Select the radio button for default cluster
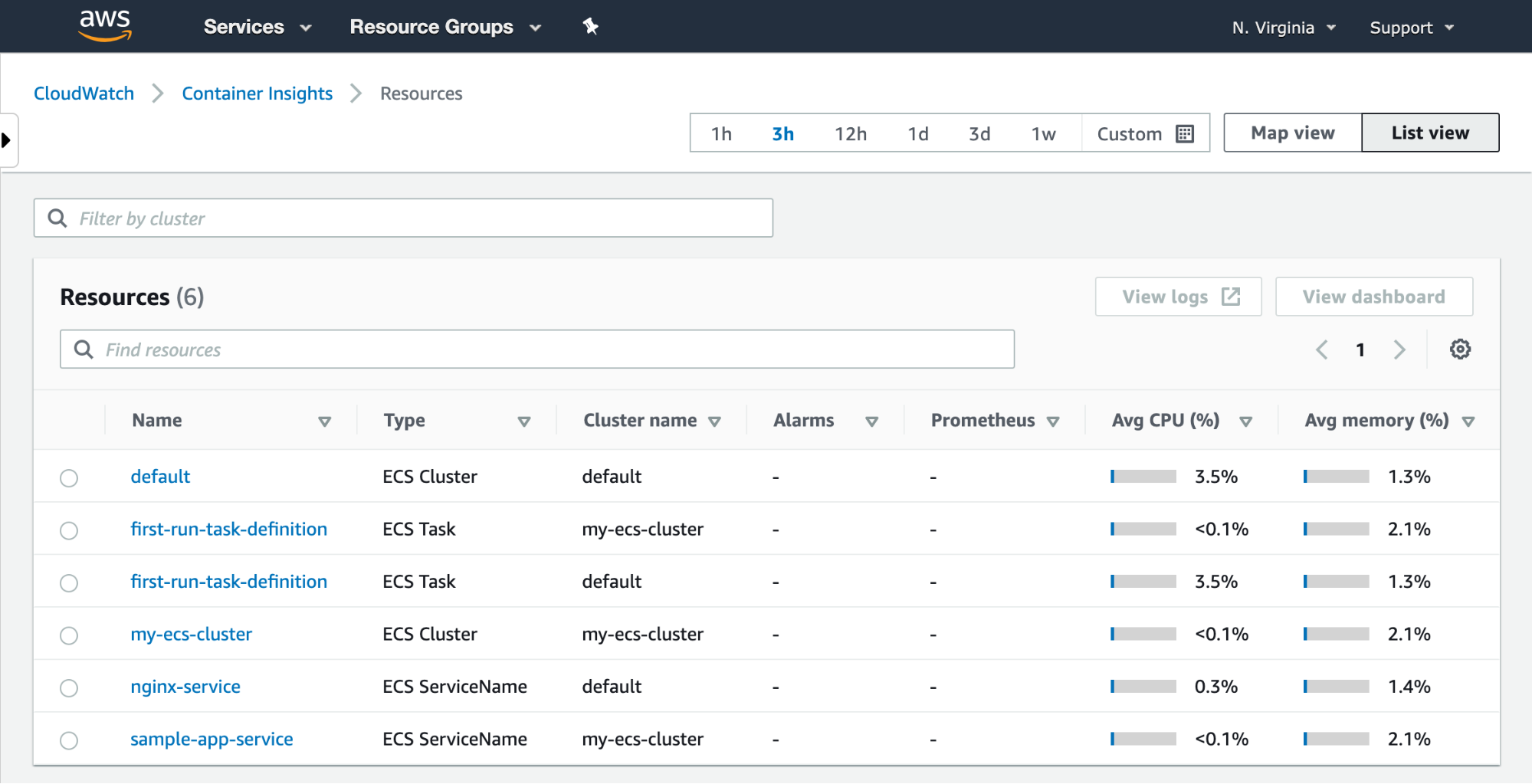Screen dimensions: 1532x784 click(69, 477)
